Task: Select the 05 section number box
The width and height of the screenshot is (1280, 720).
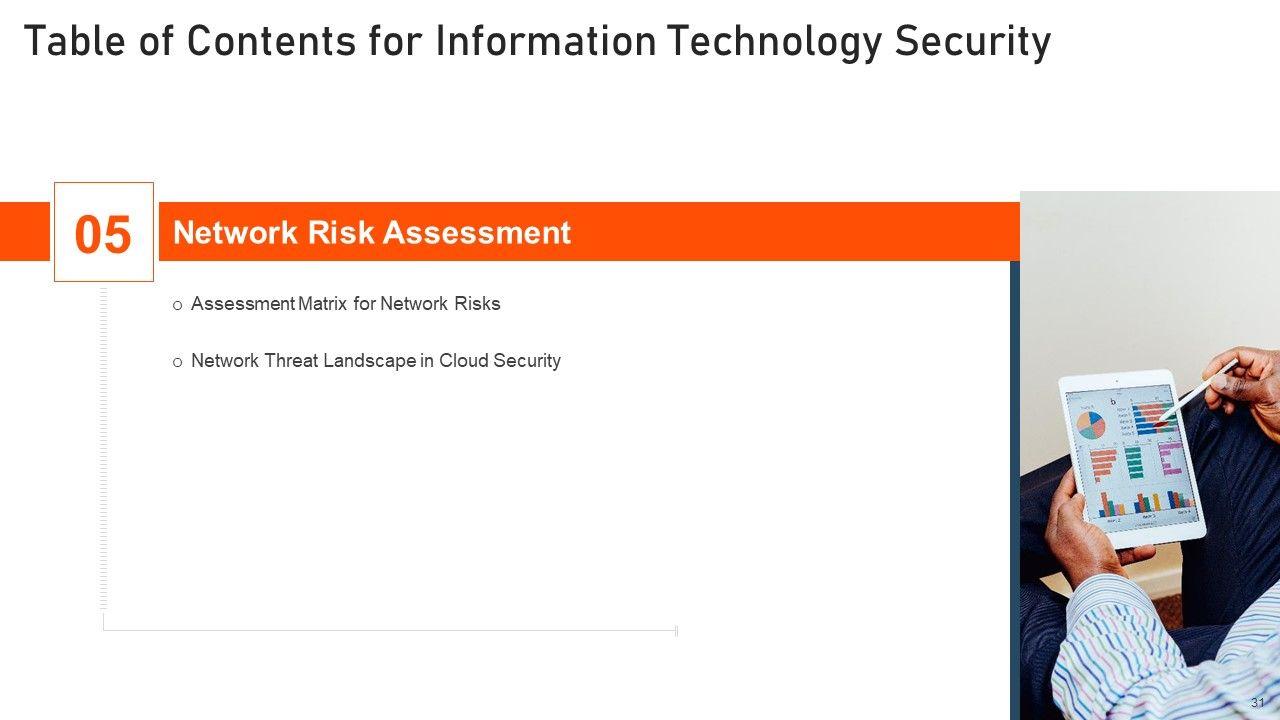Action: 104,232
